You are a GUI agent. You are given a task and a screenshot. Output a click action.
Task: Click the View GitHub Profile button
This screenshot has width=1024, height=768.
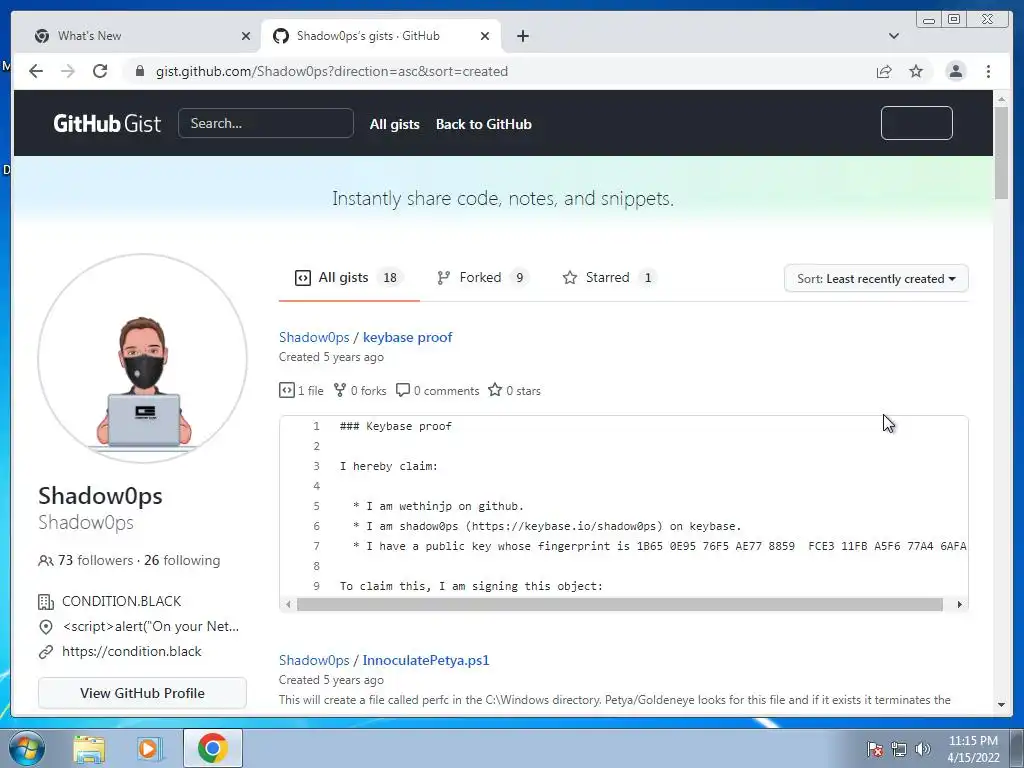(142, 693)
